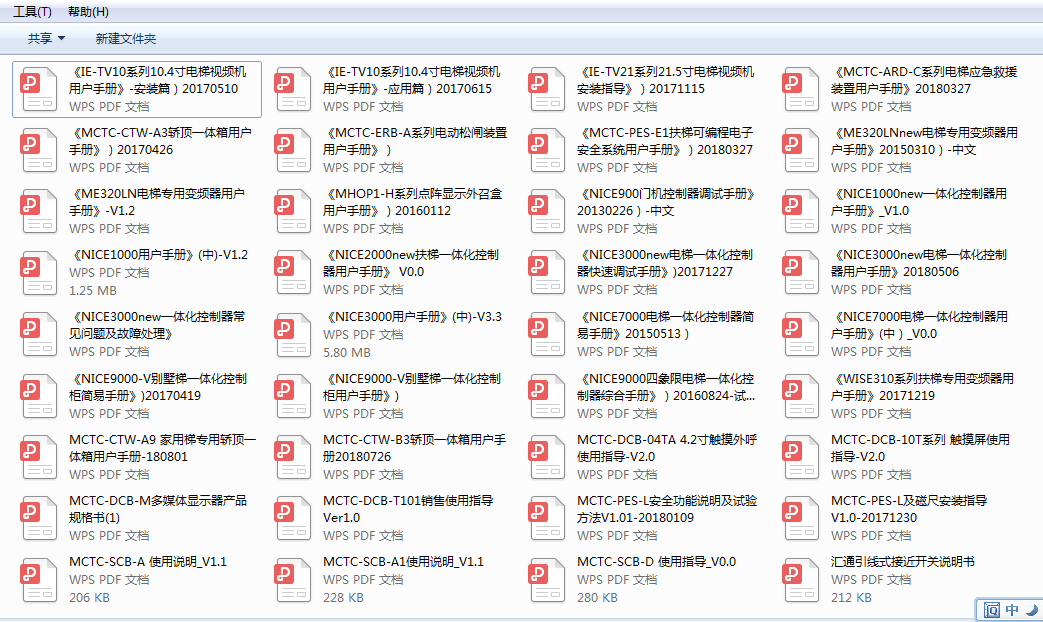Select PDF icon for IE-TV21 21.5寸 安装指导

(547, 89)
